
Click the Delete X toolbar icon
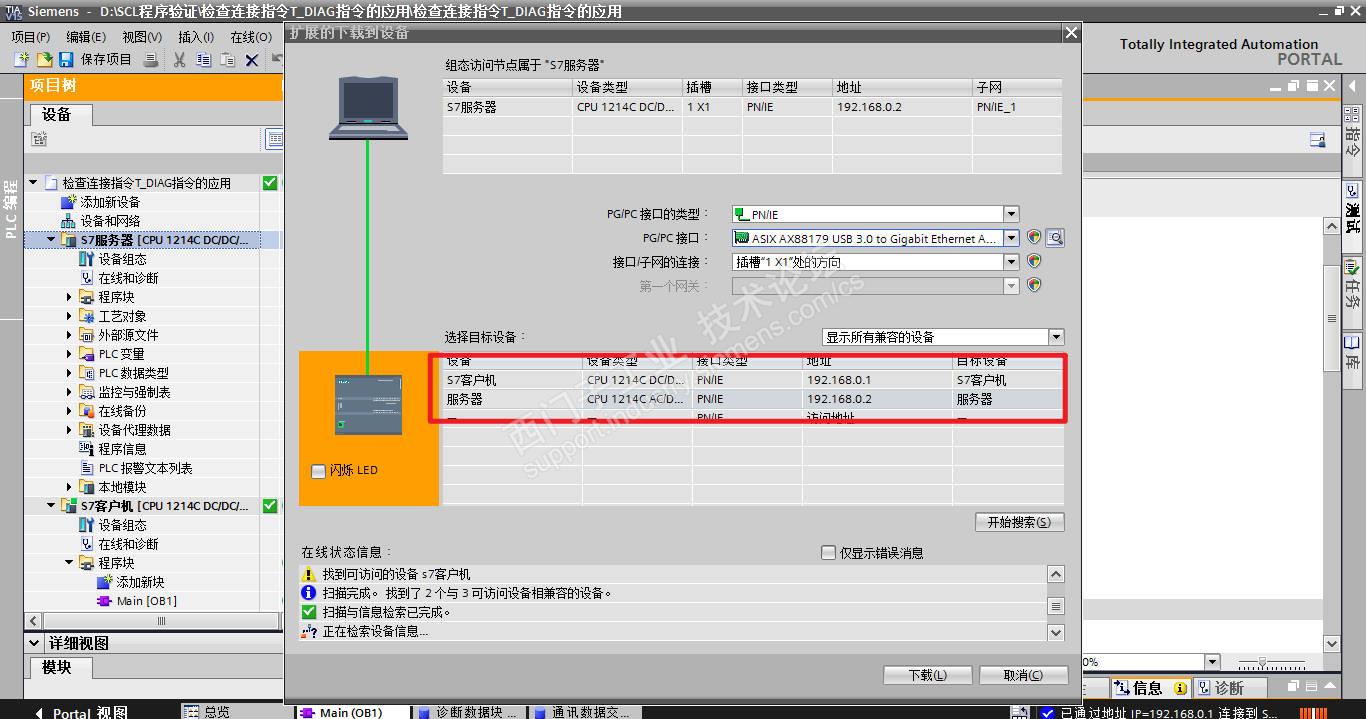(251, 60)
